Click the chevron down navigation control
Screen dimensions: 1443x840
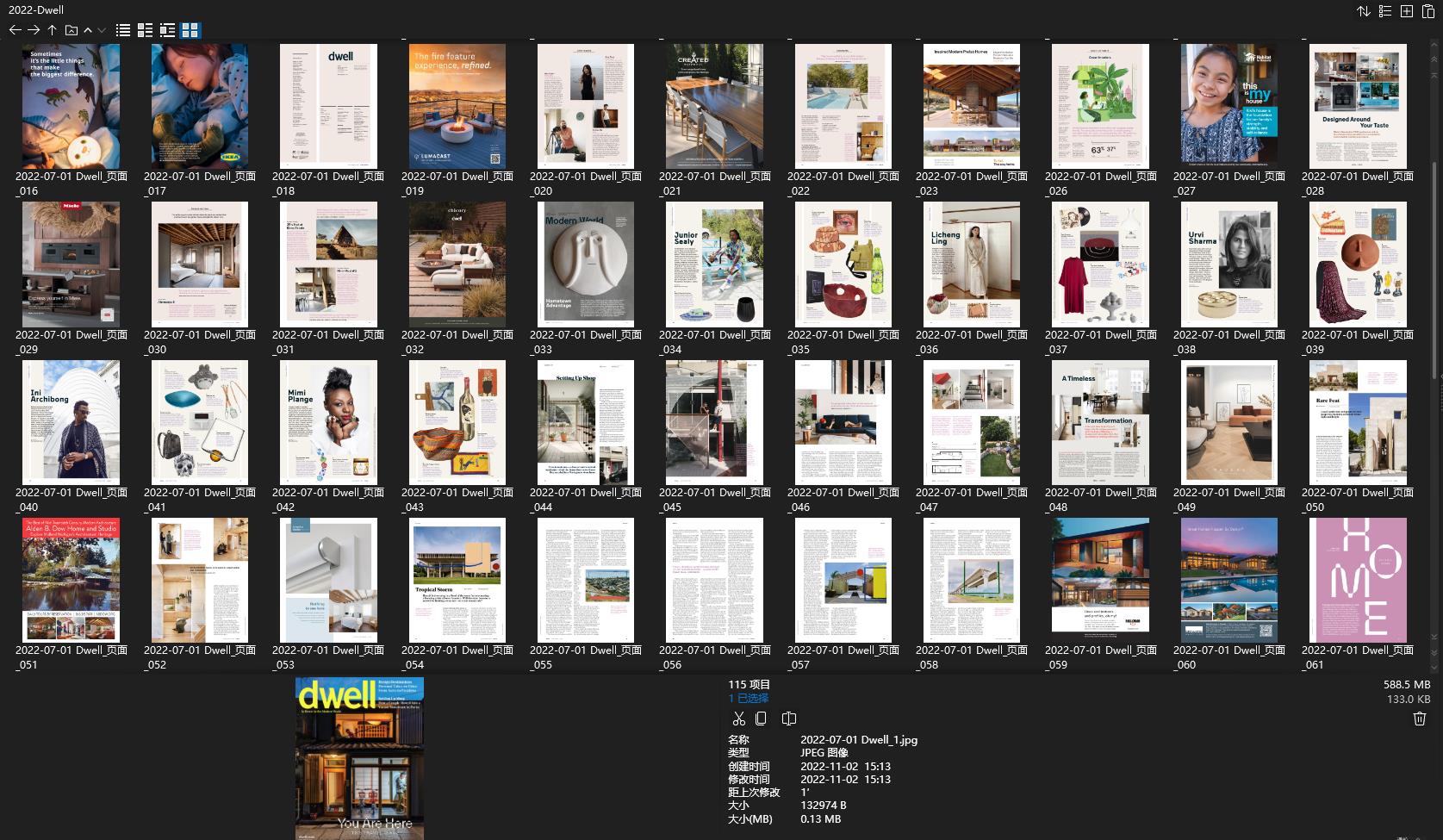pyautogui.click(x=101, y=29)
